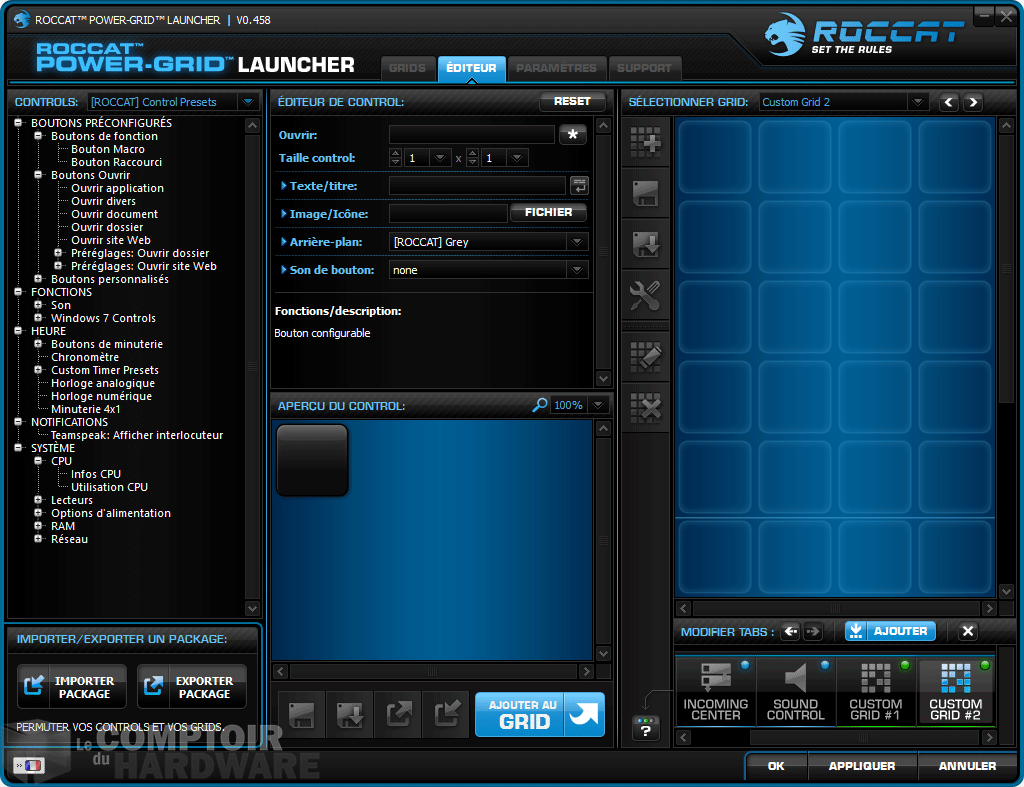This screenshot has height=787, width=1024.
Task: Click the delete grid X icon
Action: pos(645,407)
